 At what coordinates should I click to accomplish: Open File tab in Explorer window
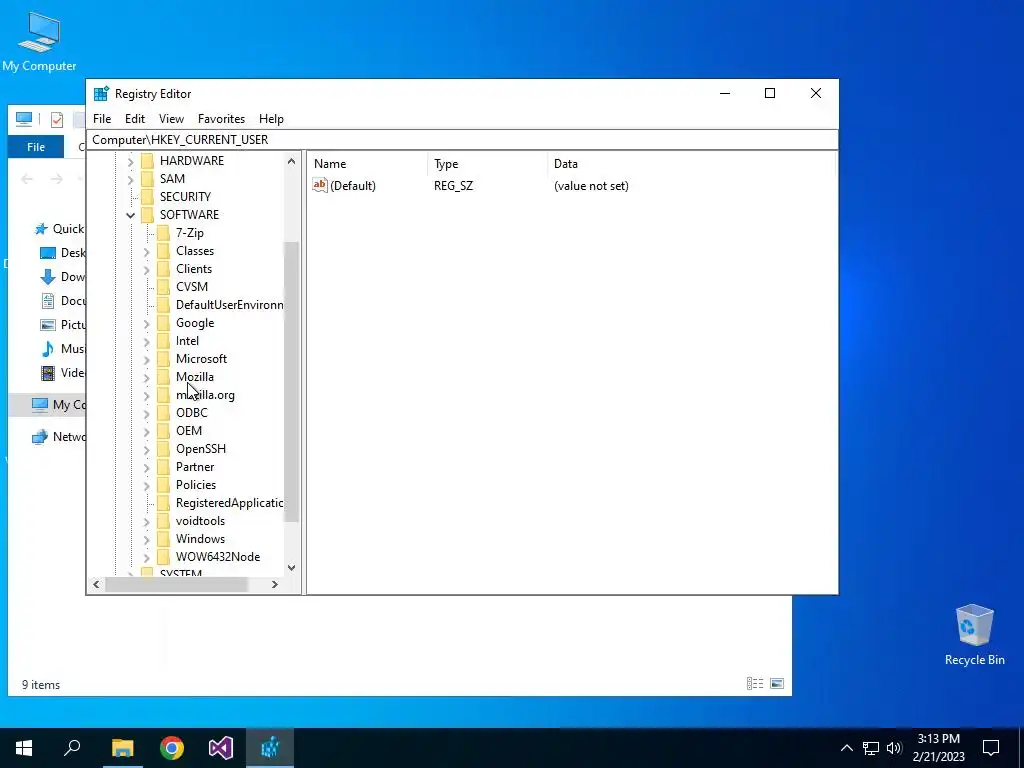36,147
